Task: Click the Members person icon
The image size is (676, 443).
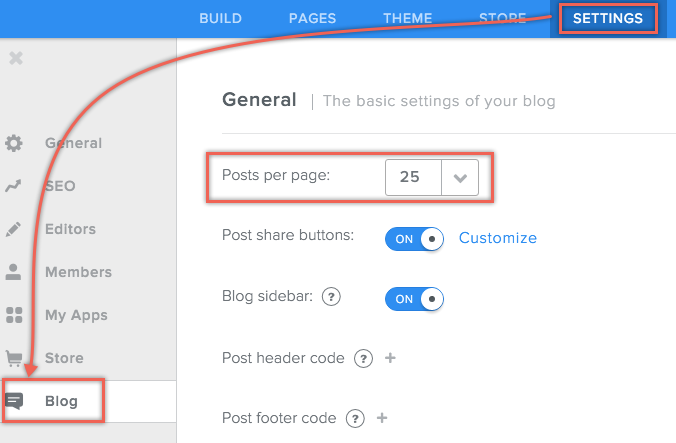Action: point(14,272)
